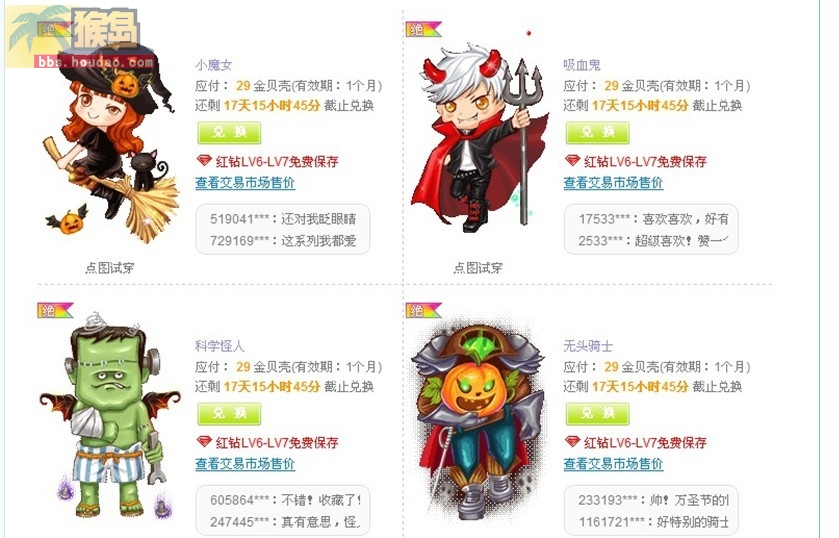Try on the 科学怪人 Frankenstein avatar image
Screen dimensions: 839x538
(110, 418)
